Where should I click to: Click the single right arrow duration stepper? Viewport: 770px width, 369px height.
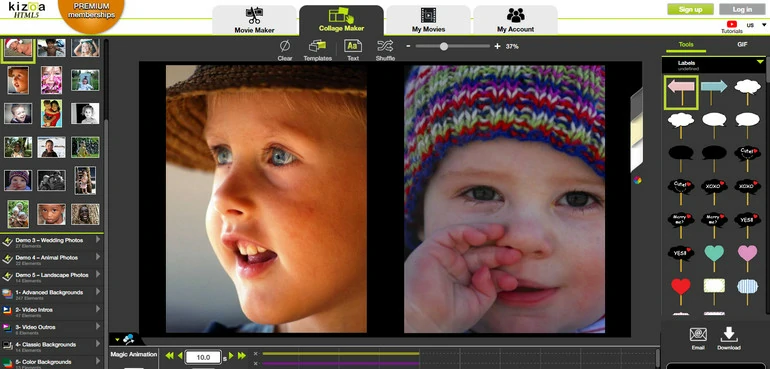point(231,356)
